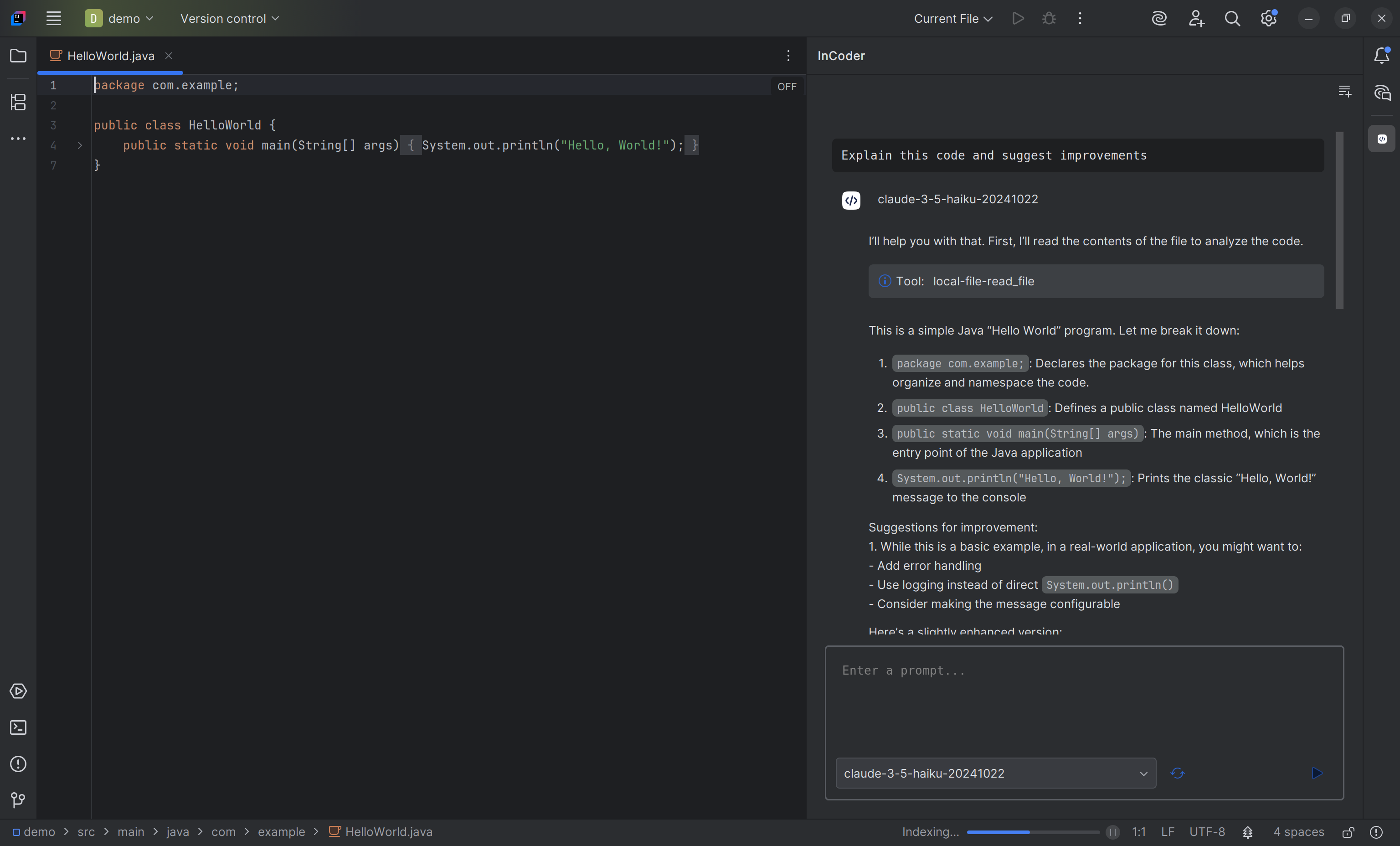The height and width of the screenshot is (846, 1400).
Task: Pause indexing with the pause button
Action: (1112, 832)
